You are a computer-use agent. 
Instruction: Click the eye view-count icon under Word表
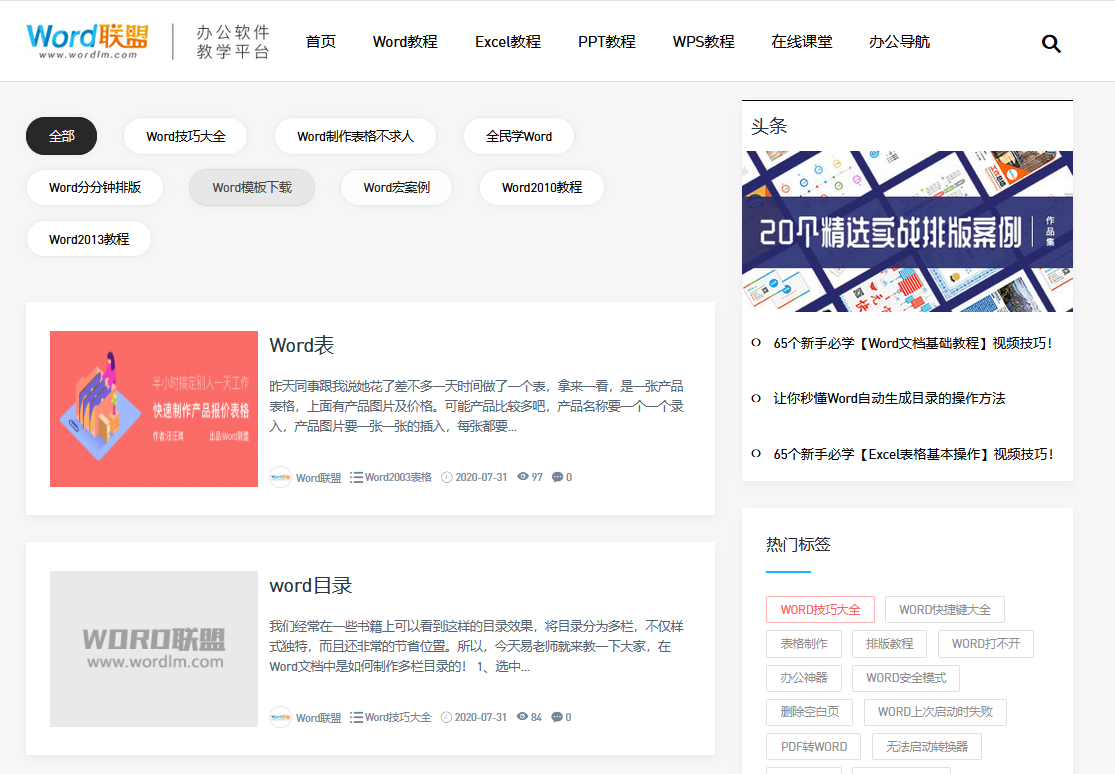pyautogui.click(x=521, y=477)
